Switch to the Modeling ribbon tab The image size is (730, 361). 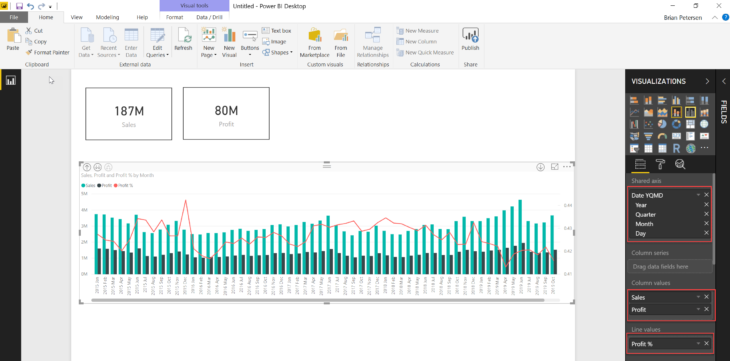(108, 17)
